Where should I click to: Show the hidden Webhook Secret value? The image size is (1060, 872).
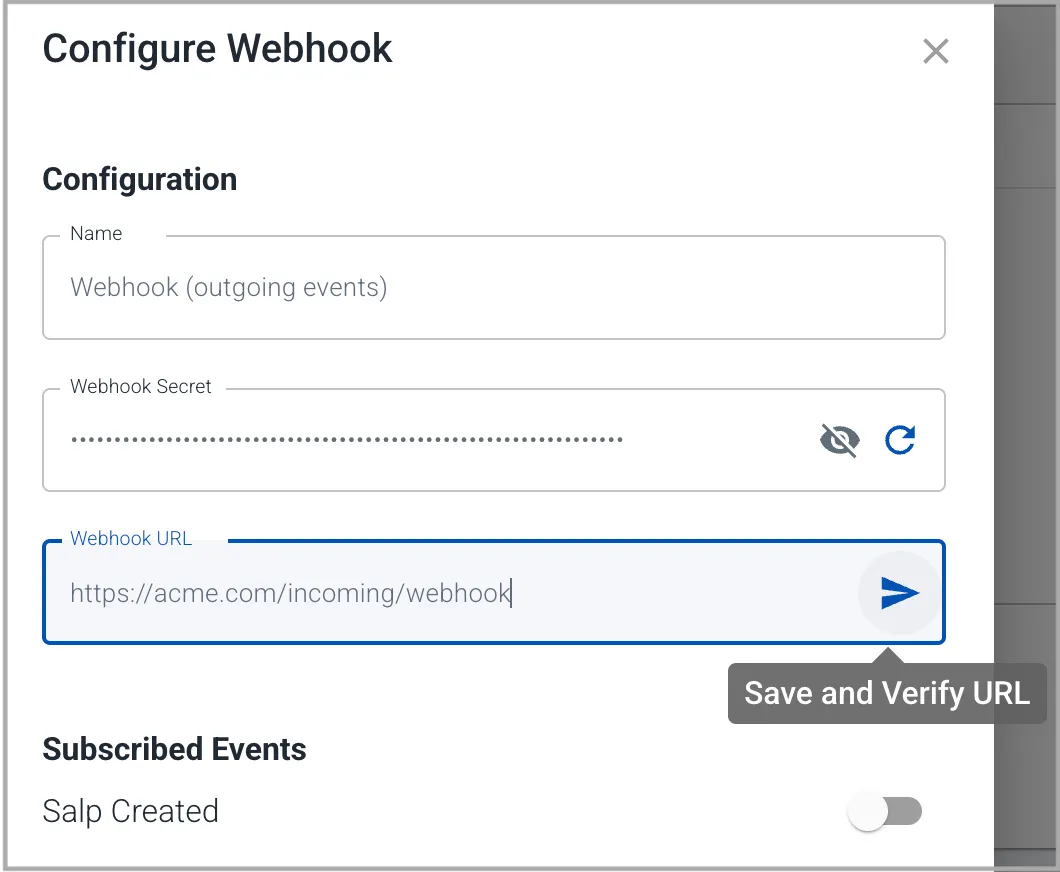pos(840,440)
